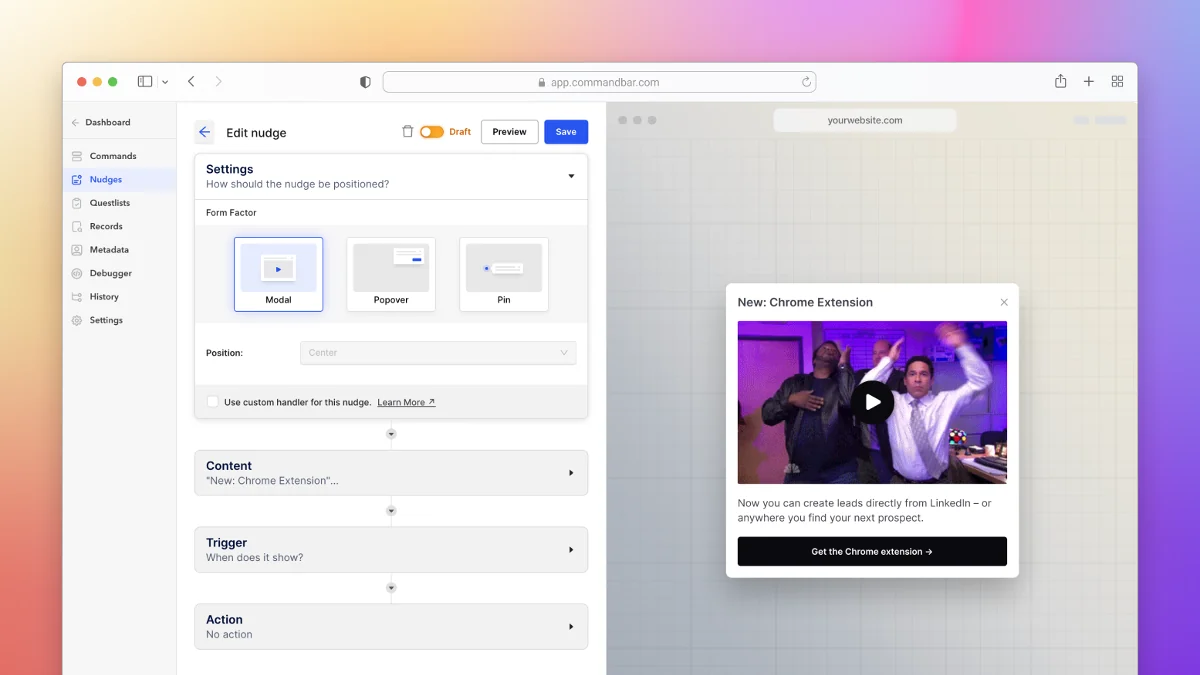Select the Modal form factor
1200x675 pixels.
(278, 274)
